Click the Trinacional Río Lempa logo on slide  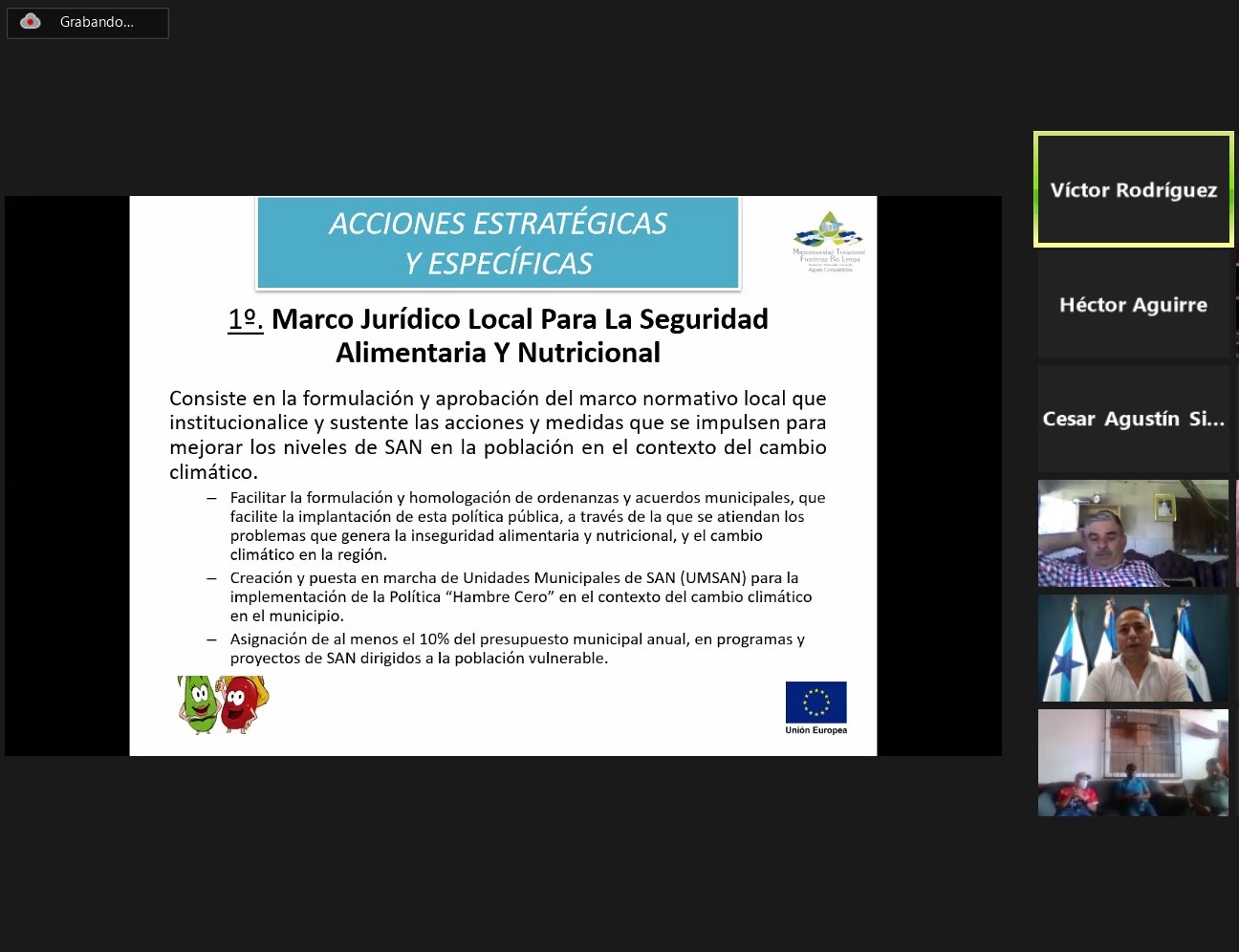click(x=828, y=242)
